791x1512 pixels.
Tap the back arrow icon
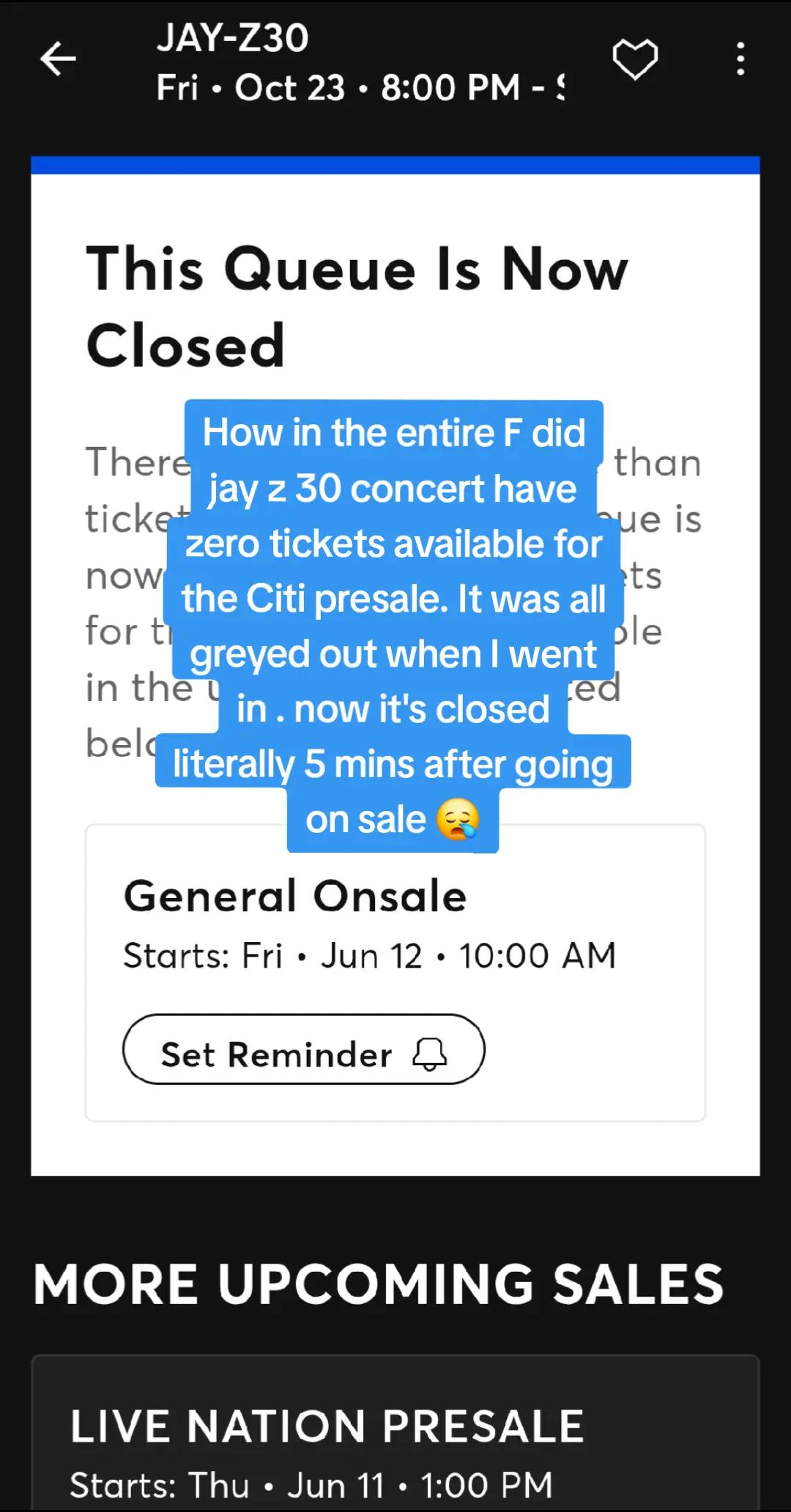[59, 59]
